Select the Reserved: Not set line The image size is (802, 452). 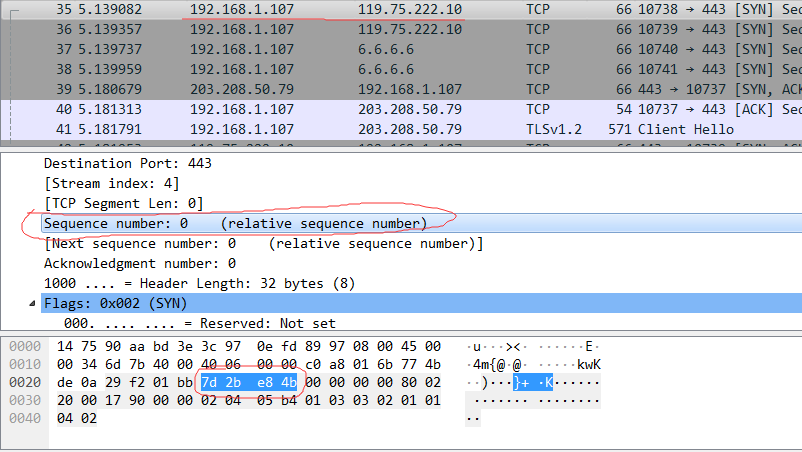click(200, 323)
